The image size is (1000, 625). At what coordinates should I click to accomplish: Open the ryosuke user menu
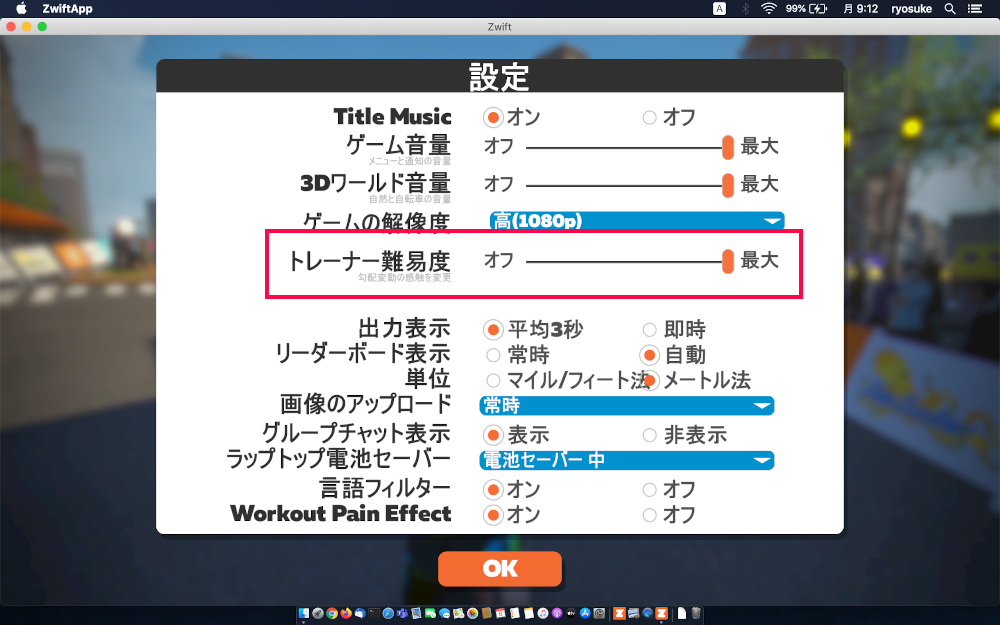tap(911, 9)
